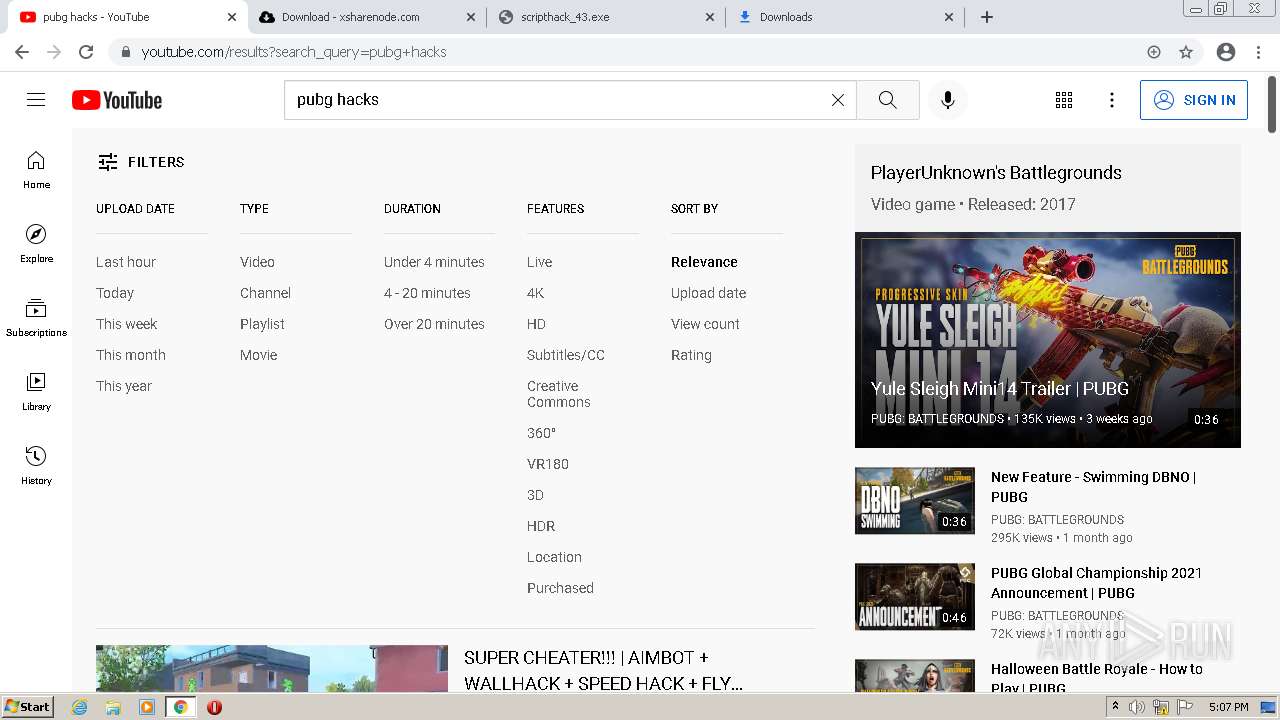Sort results by Rating

click(x=691, y=355)
